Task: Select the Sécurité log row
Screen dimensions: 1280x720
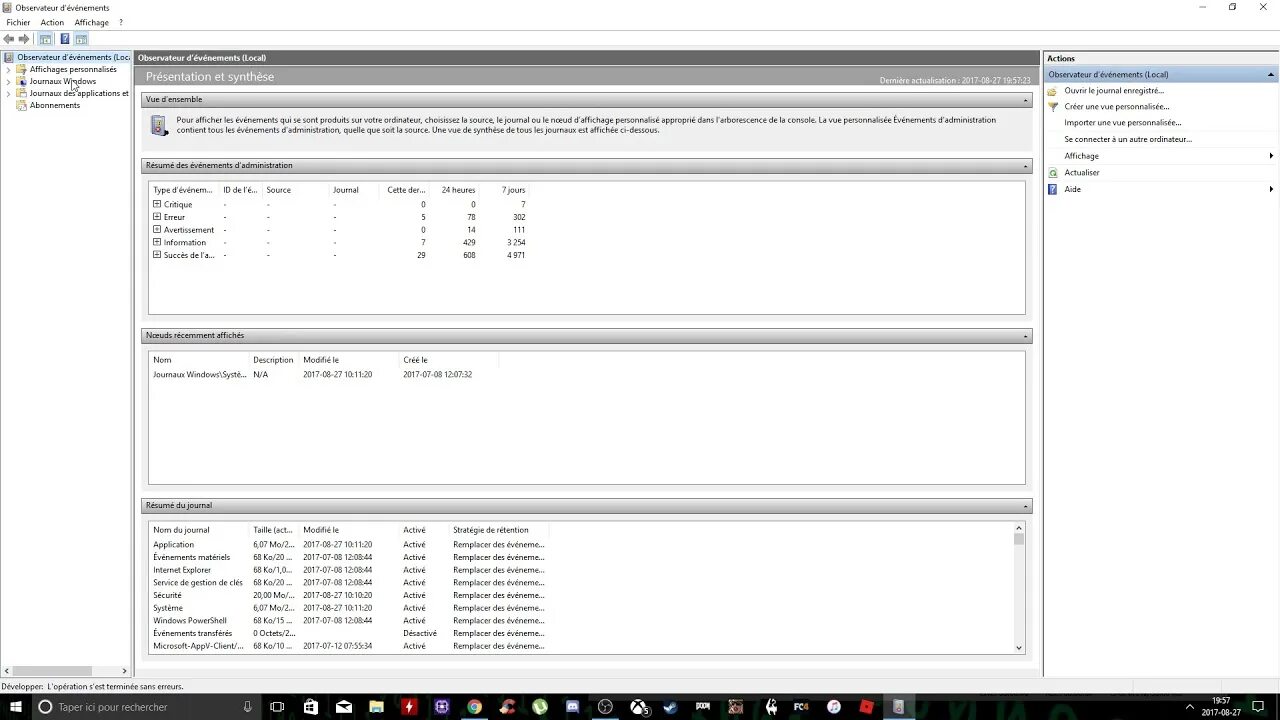Action: (x=349, y=595)
